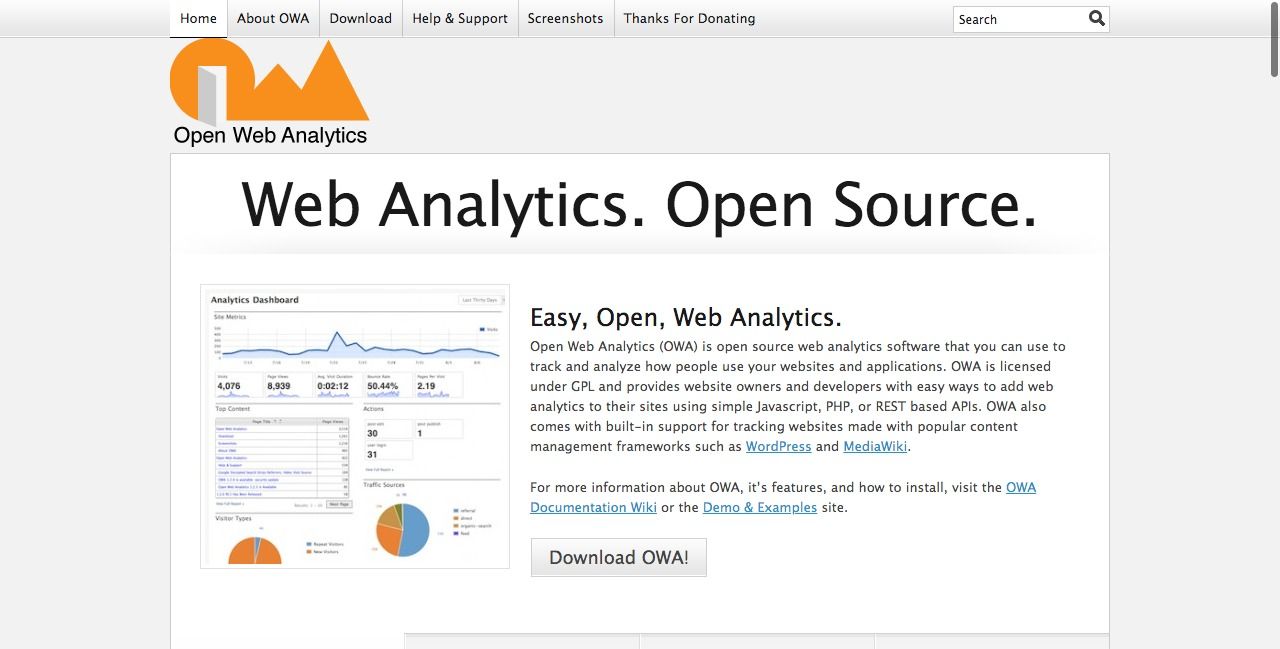The width and height of the screenshot is (1280, 649).
Task: Open the Last Thirty Days date range dropdown
Action: click(x=480, y=300)
